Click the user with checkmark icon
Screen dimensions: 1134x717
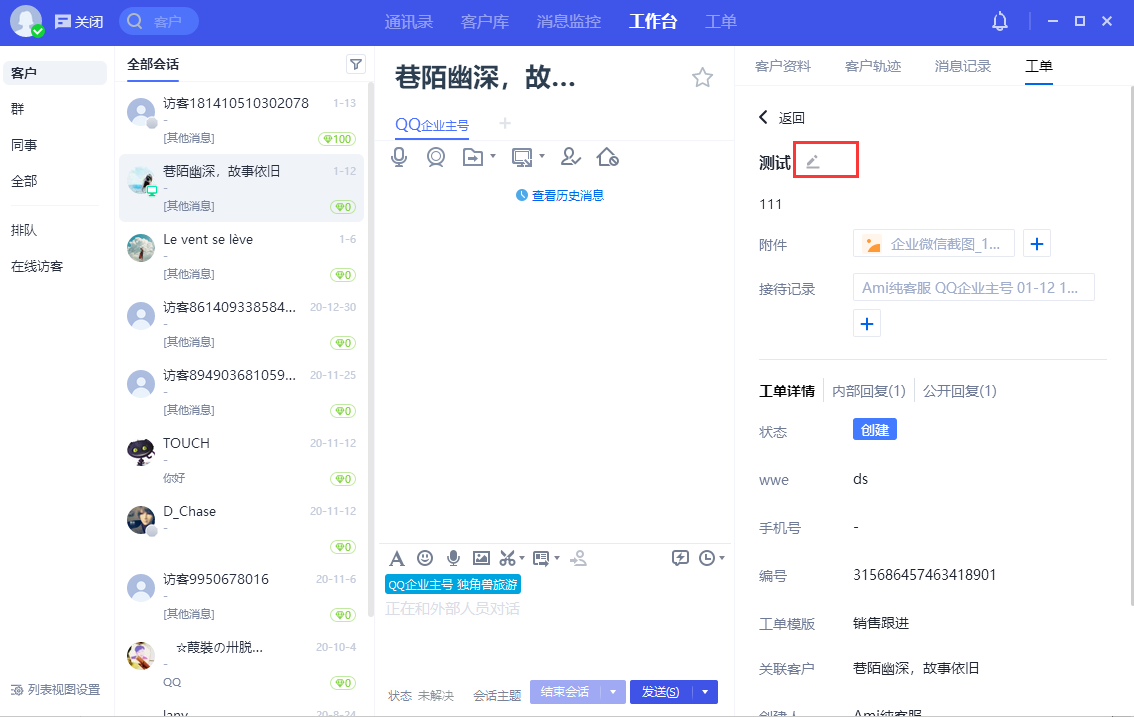(571, 157)
